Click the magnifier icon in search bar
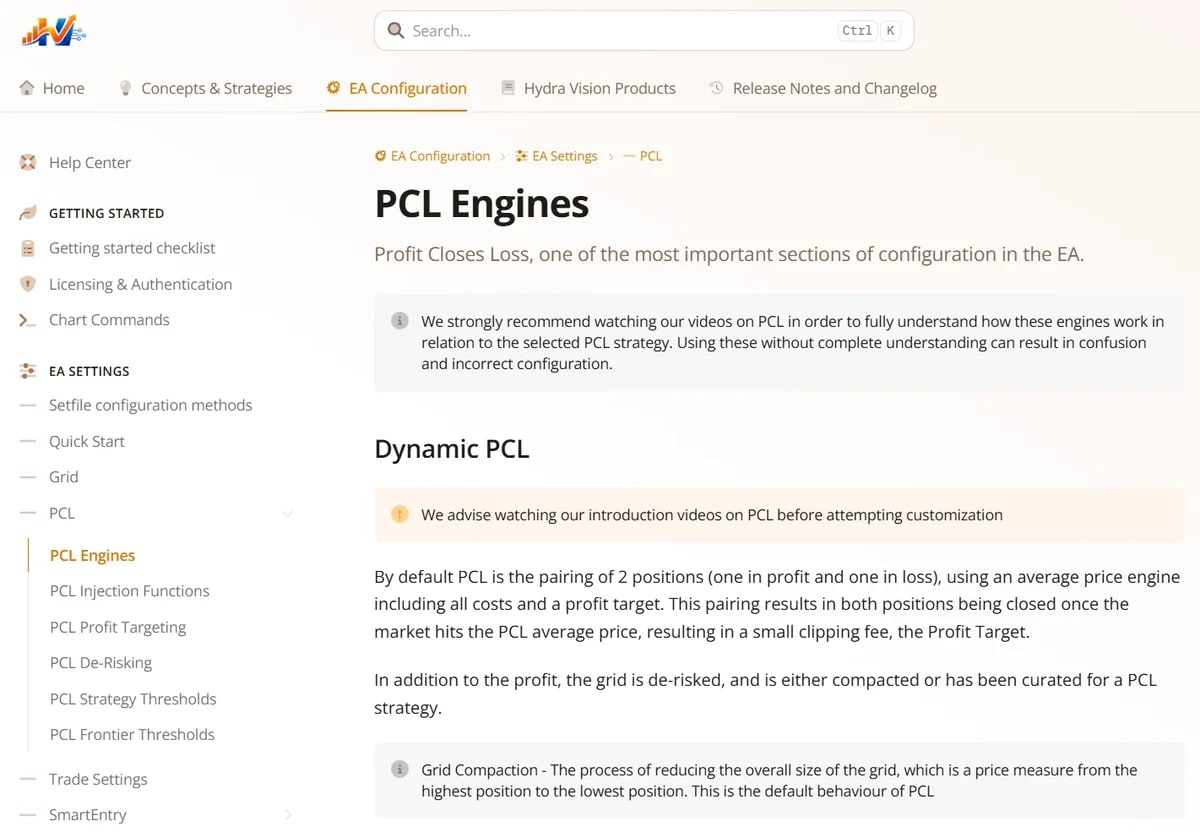This screenshot has height=832, width=1200. tap(396, 31)
